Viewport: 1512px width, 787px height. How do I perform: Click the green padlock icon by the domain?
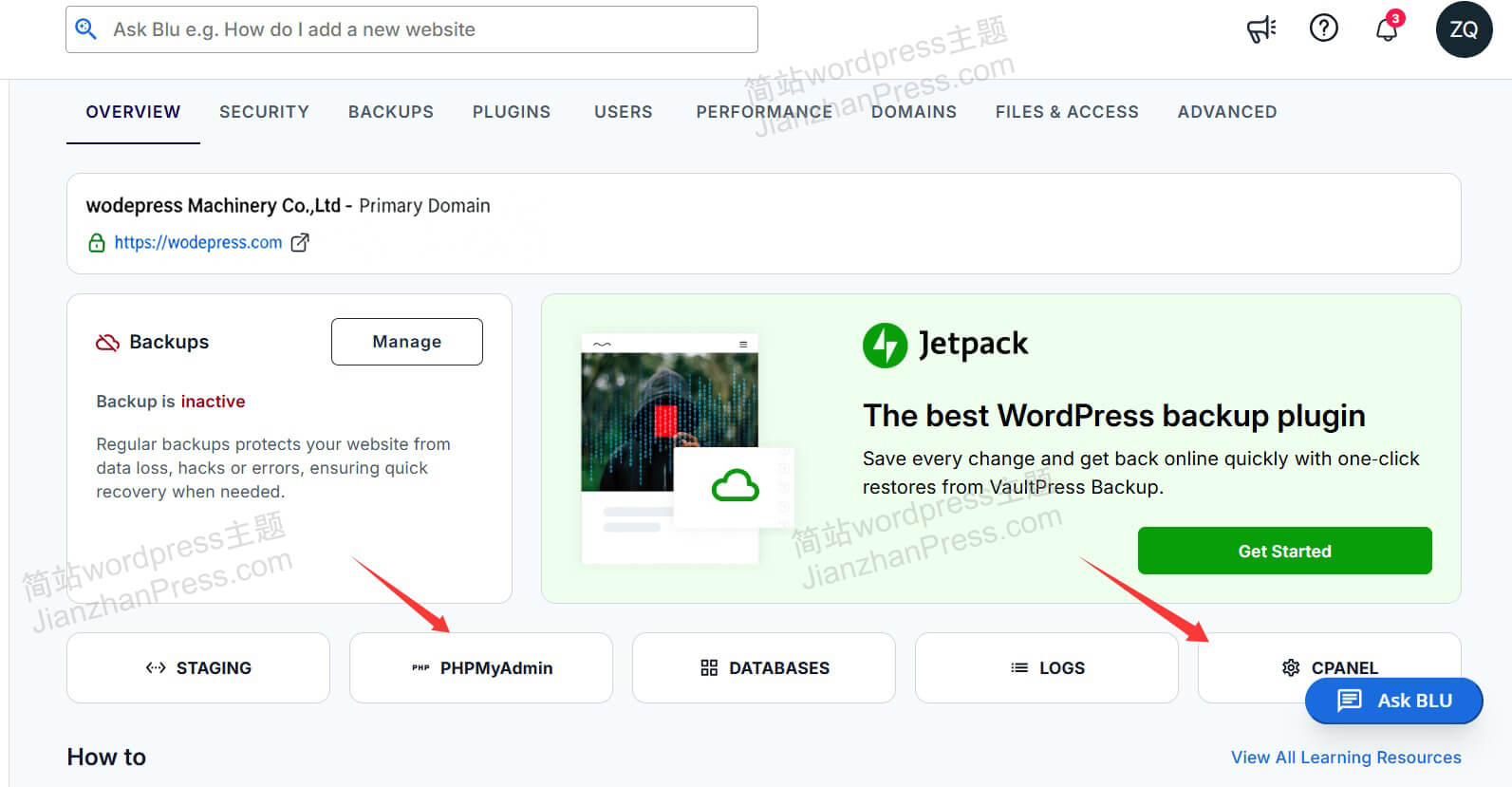coord(97,243)
